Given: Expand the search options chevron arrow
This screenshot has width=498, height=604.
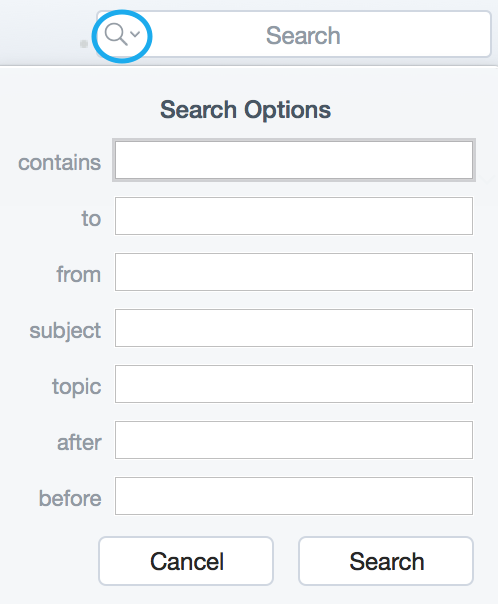Looking at the screenshot, I should coord(135,34).
